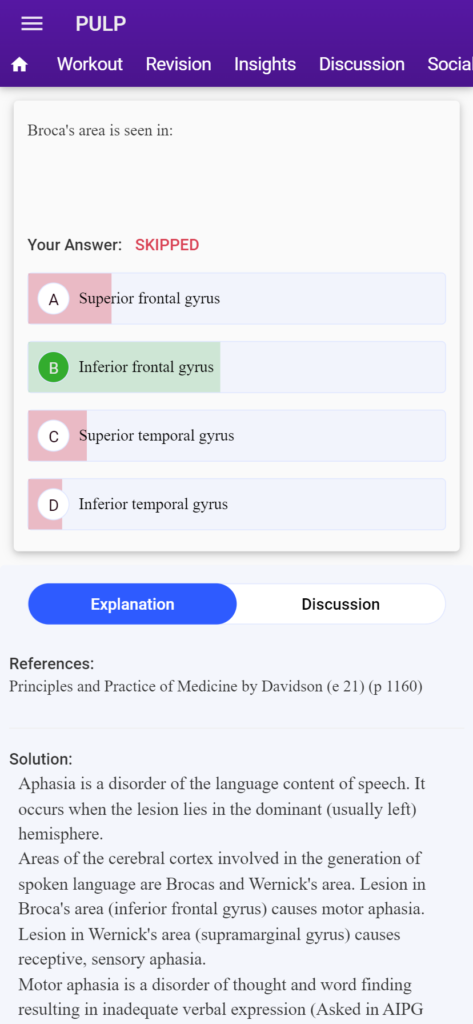The height and width of the screenshot is (1024, 473).
Task: Go to the Discussion nav tab
Action: click(x=361, y=64)
